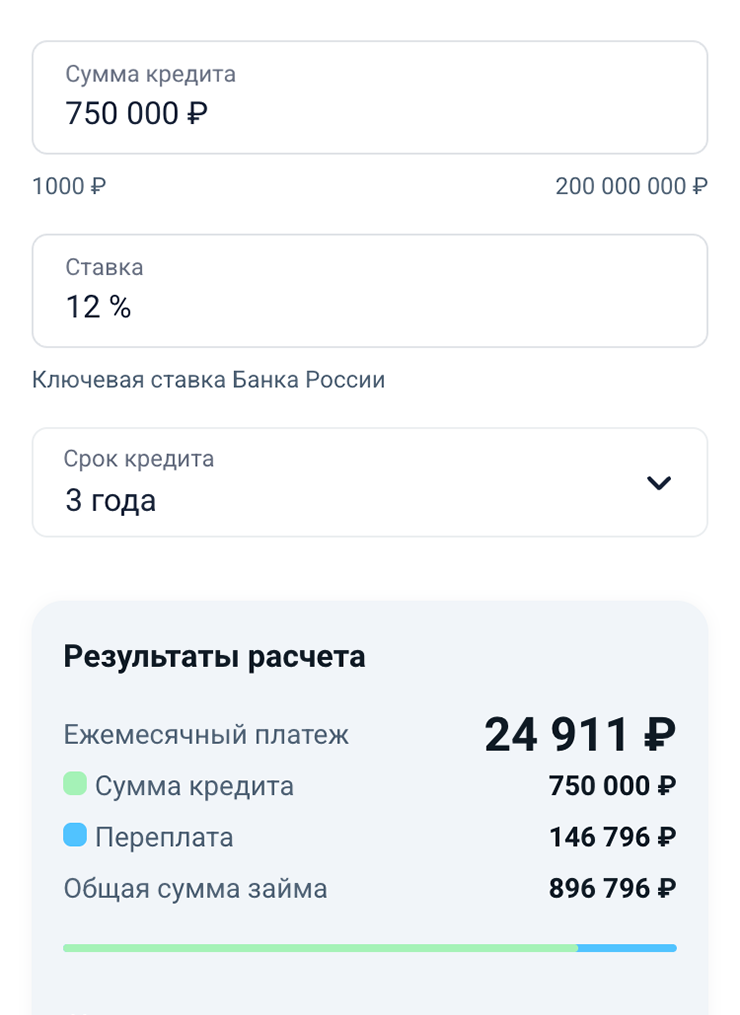Select the overpayment amount 146 796 ₽
This screenshot has width=740, height=1015.
[612, 837]
